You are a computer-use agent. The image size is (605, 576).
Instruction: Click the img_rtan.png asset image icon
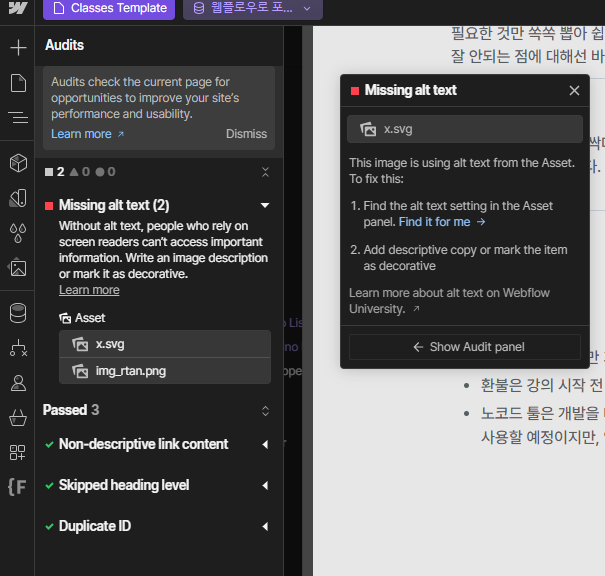80,371
